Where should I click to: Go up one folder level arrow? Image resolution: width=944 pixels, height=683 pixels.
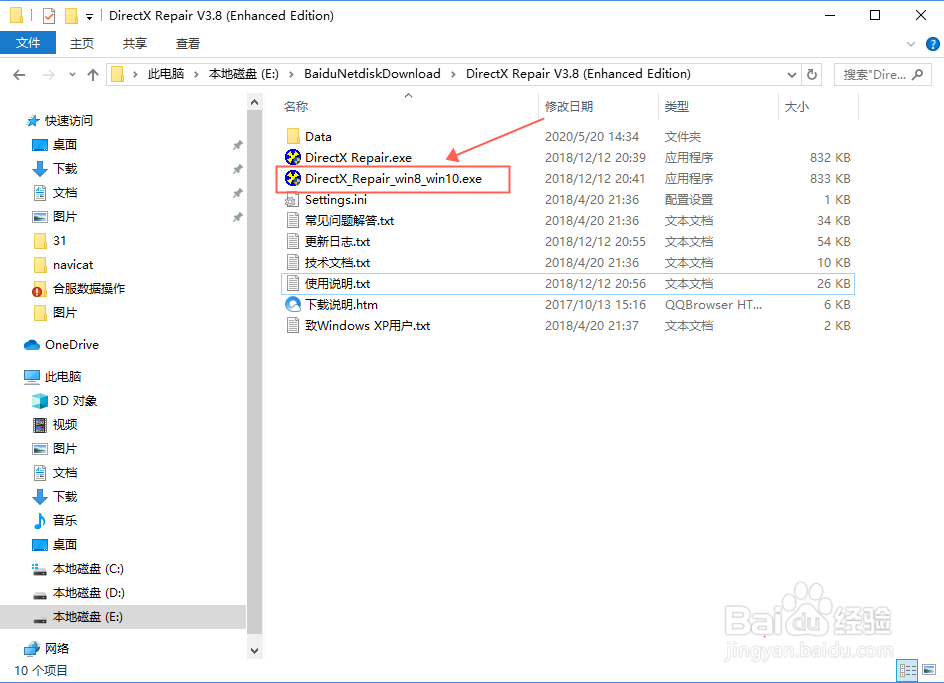[x=93, y=75]
